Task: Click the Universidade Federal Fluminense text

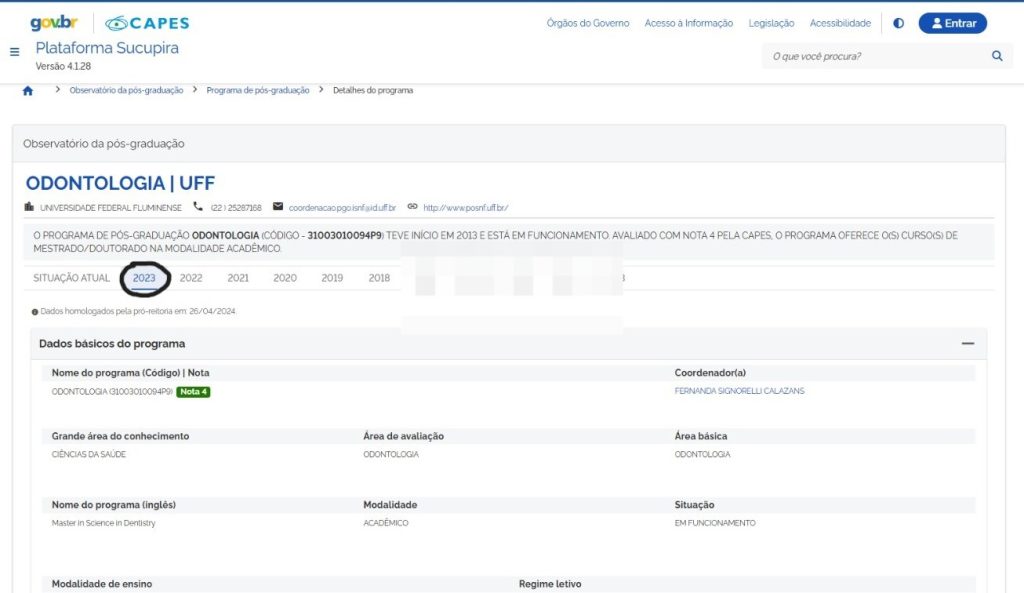Action: (111, 208)
